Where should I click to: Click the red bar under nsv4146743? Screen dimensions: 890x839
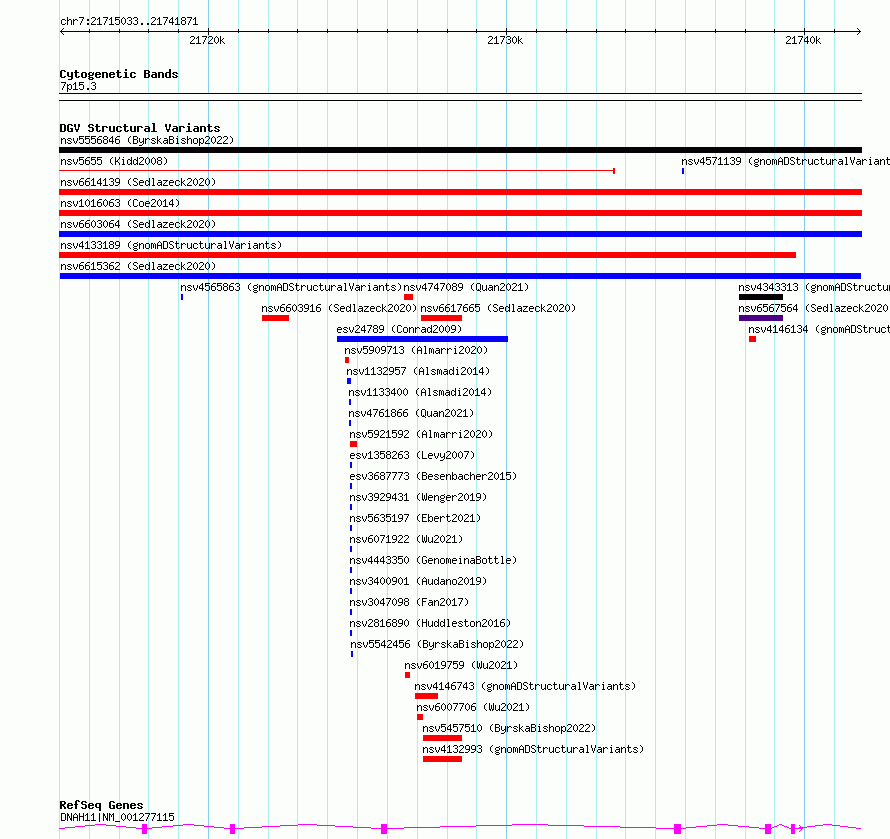pos(426,696)
